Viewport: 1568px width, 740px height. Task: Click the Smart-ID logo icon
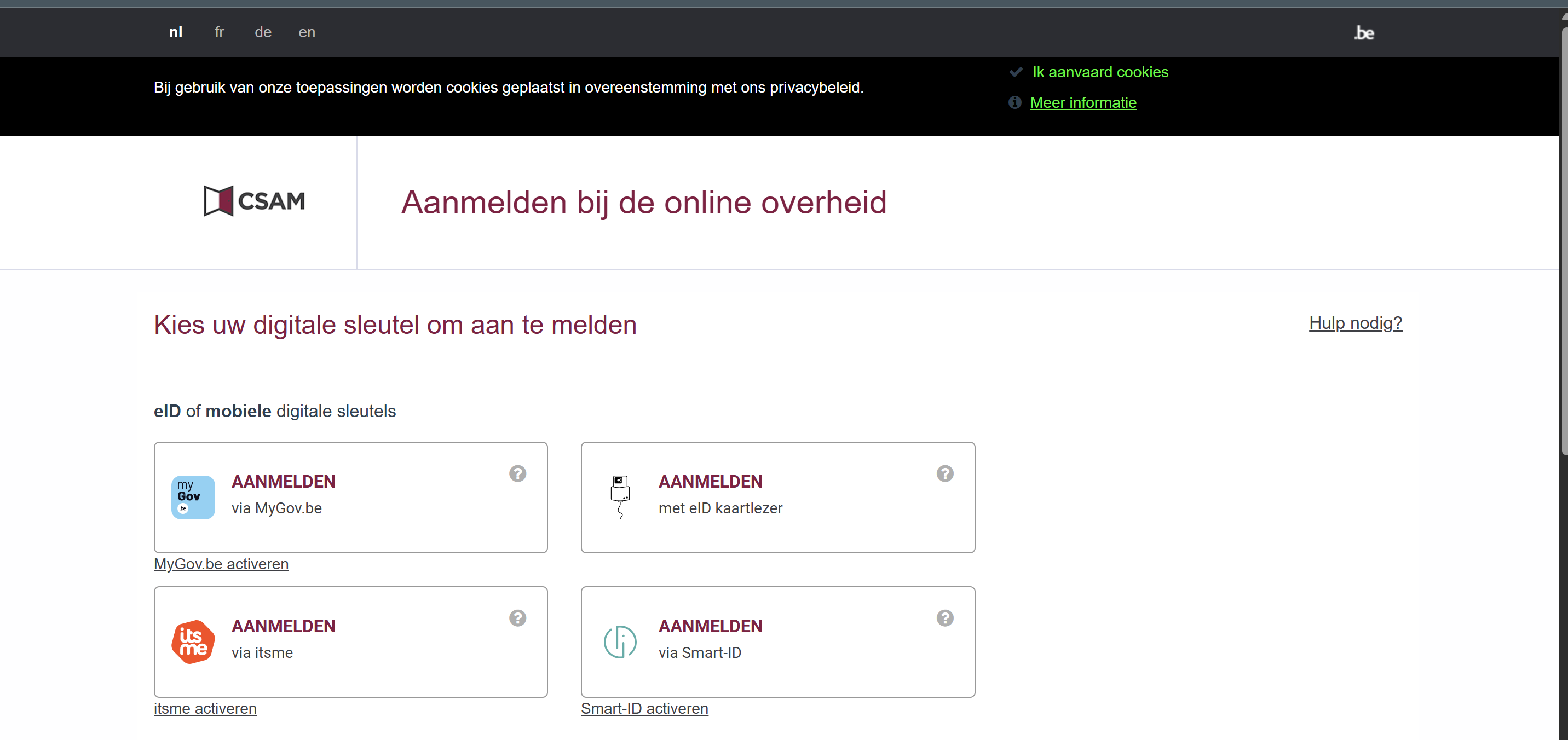pyautogui.click(x=620, y=641)
